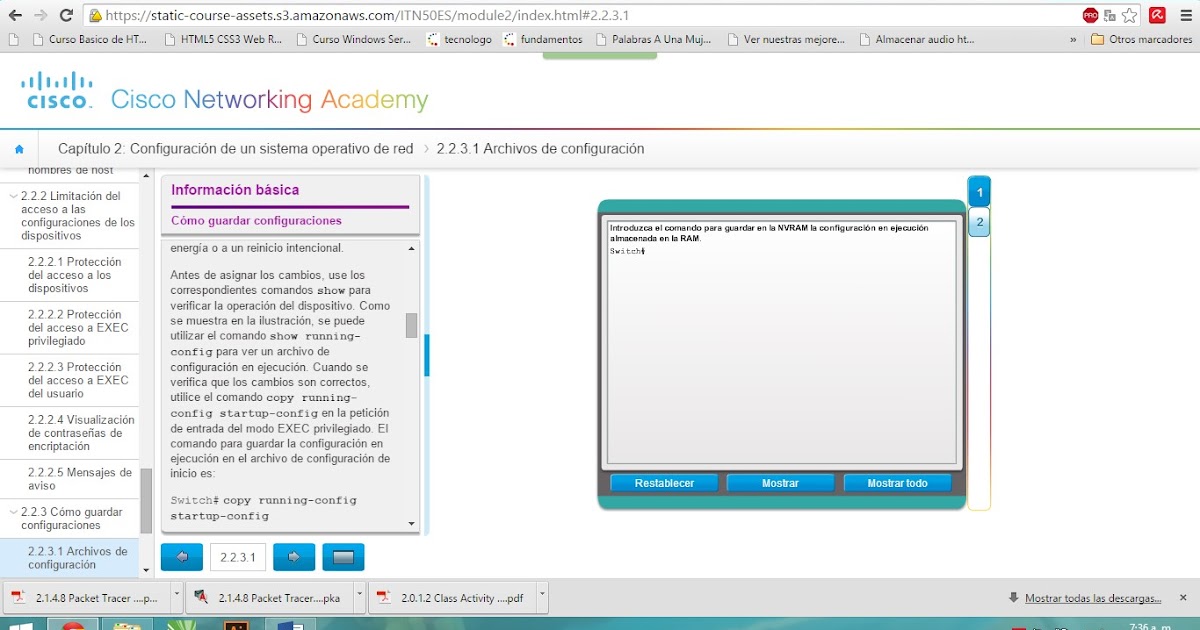
Task: Navigate forward with the blue arrow button
Action: [293, 556]
